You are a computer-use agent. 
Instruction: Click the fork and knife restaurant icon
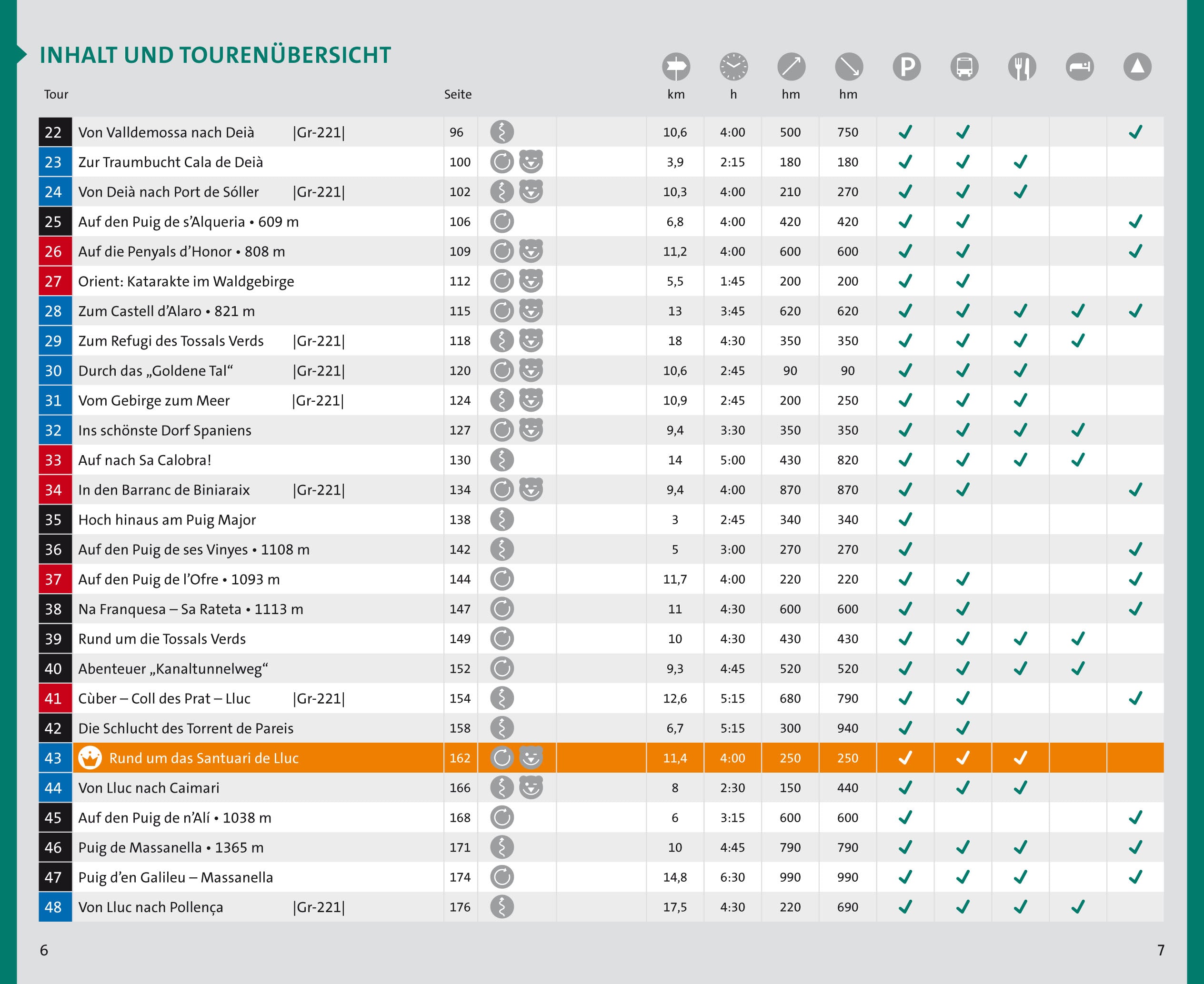point(1022,67)
